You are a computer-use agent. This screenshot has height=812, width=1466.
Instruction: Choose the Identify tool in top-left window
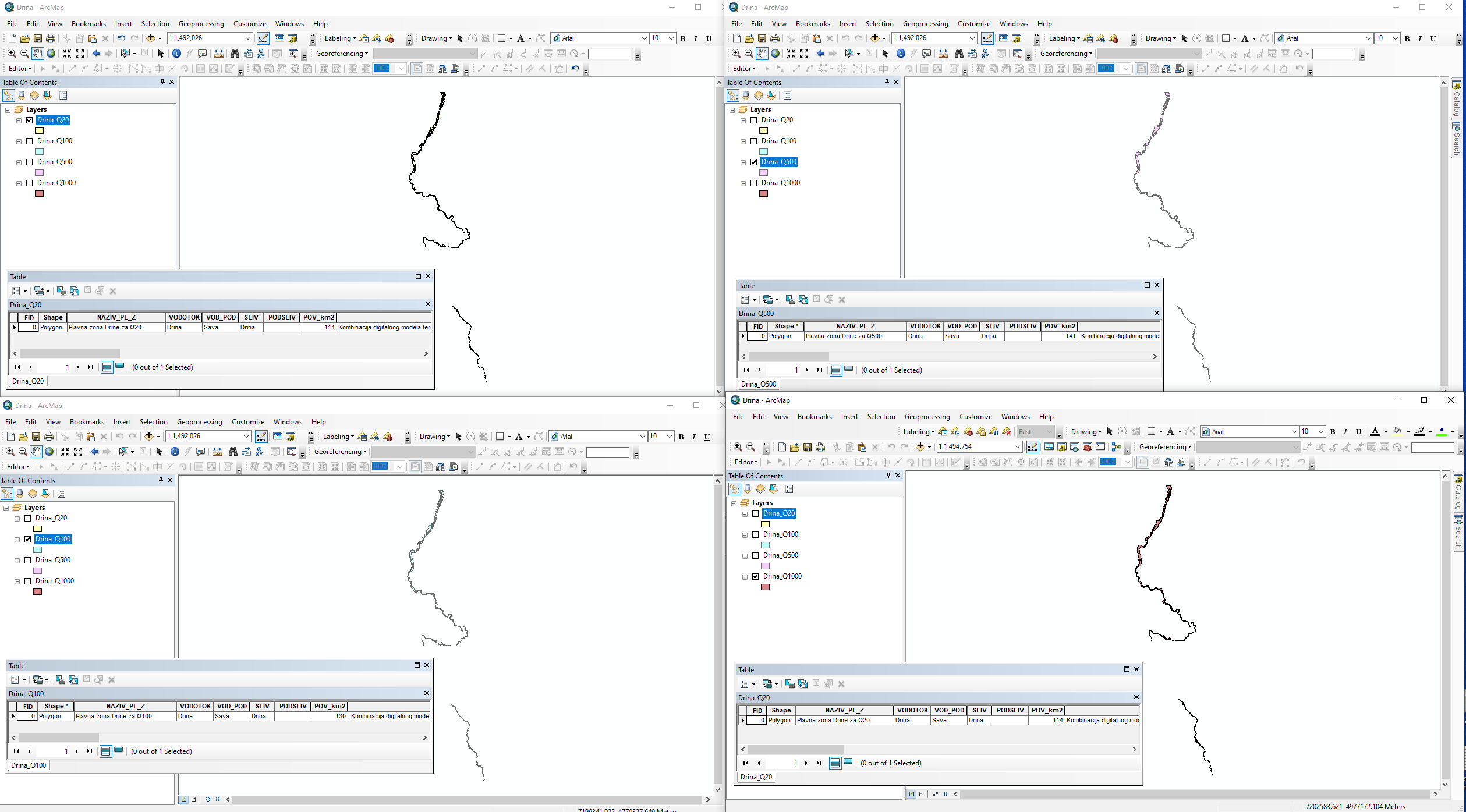click(x=176, y=54)
